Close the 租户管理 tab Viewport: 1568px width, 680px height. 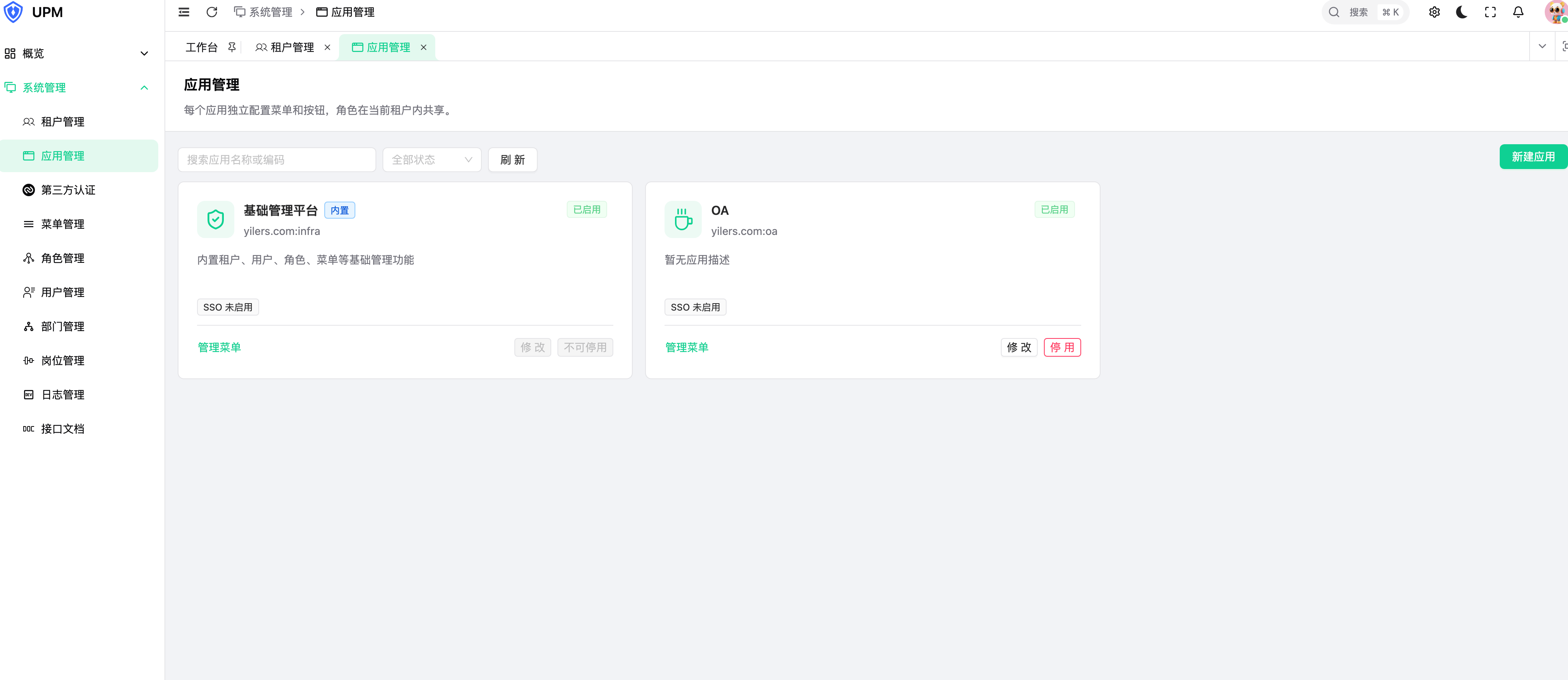pyautogui.click(x=327, y=47)
